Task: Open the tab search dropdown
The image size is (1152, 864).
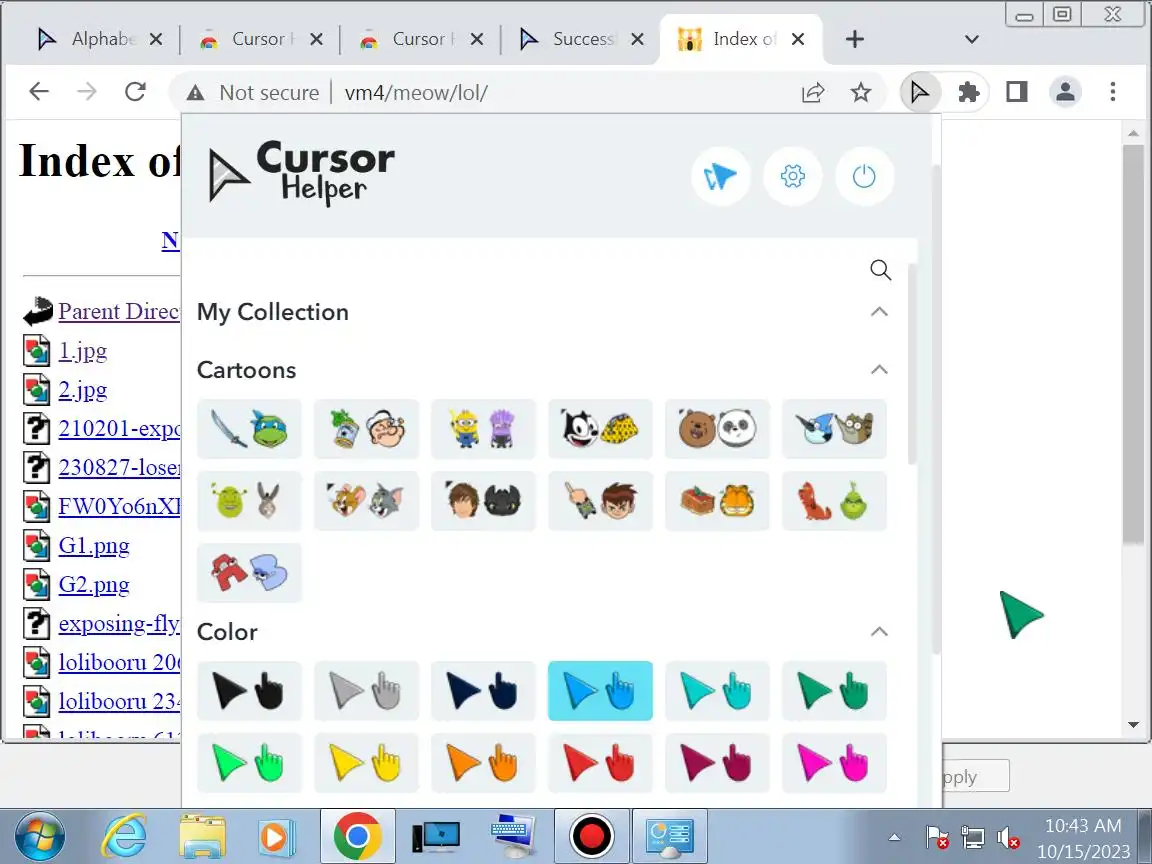Action: click(x=971, y=39)
